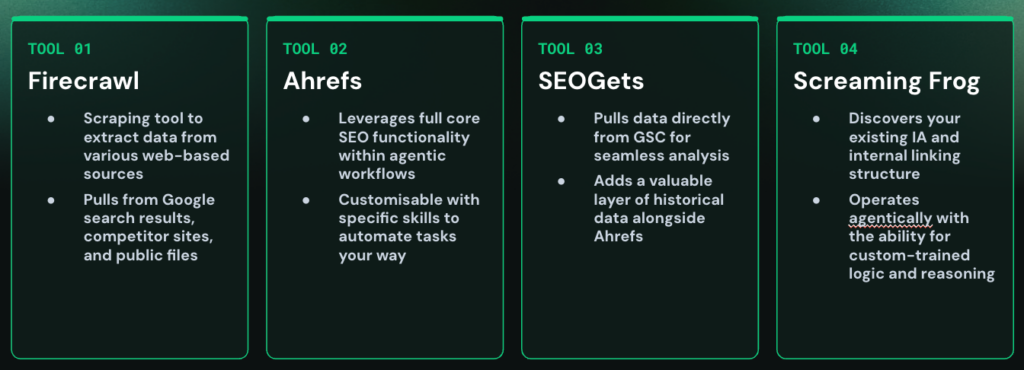The image size is (1024, 370).
Task: Click the TOOL 02 label
Action: 315,49
